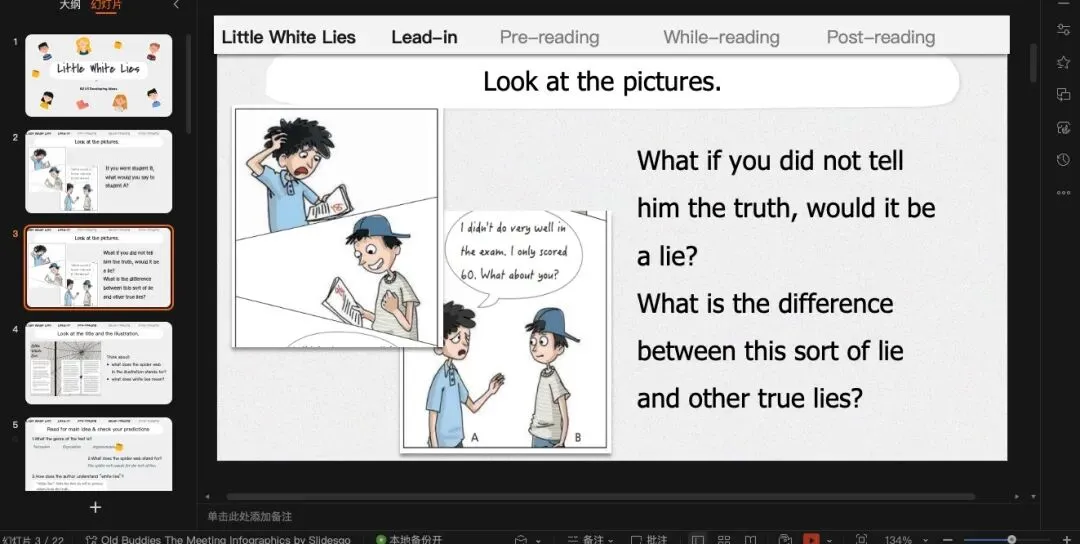Click the 'Post-reading' label on slide
1080x544 pixels.
click(x=881, y=37)
